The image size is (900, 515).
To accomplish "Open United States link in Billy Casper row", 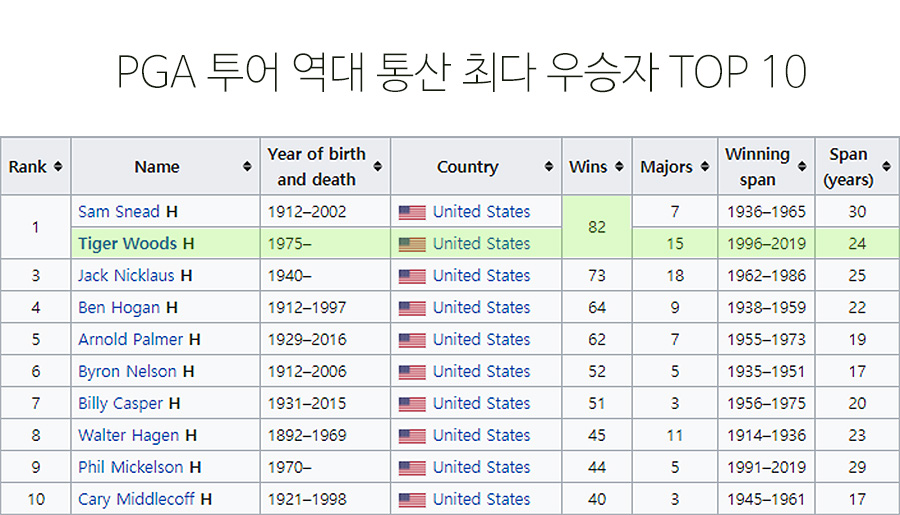I will pos(482,404).
